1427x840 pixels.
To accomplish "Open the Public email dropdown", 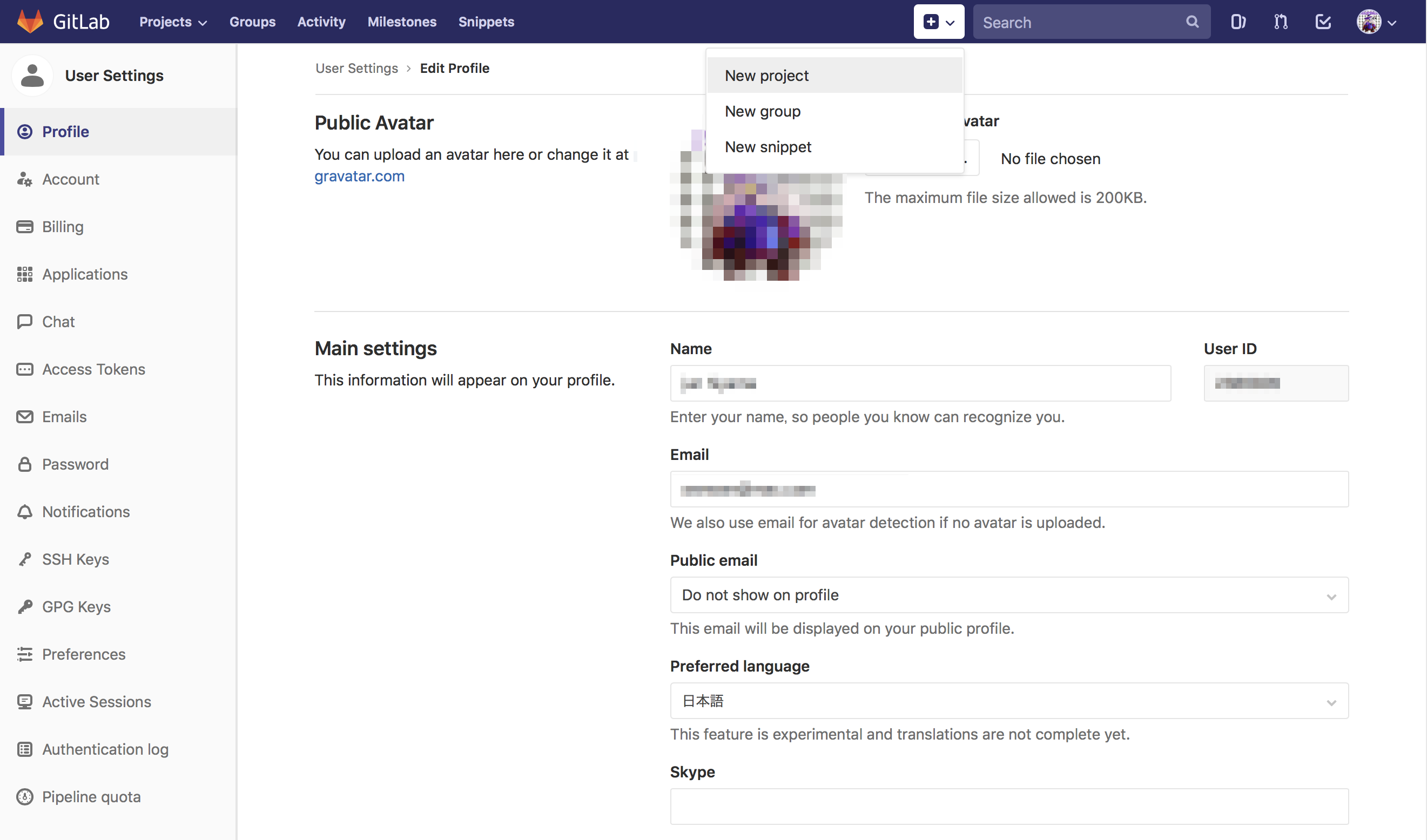I will point(1008,595).
